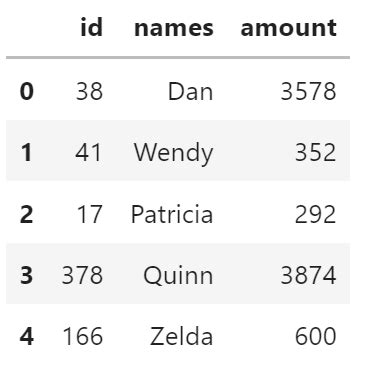Click the name cell Dan
Image resolution: width=368 pixels, height=382 pixels.
190,91
